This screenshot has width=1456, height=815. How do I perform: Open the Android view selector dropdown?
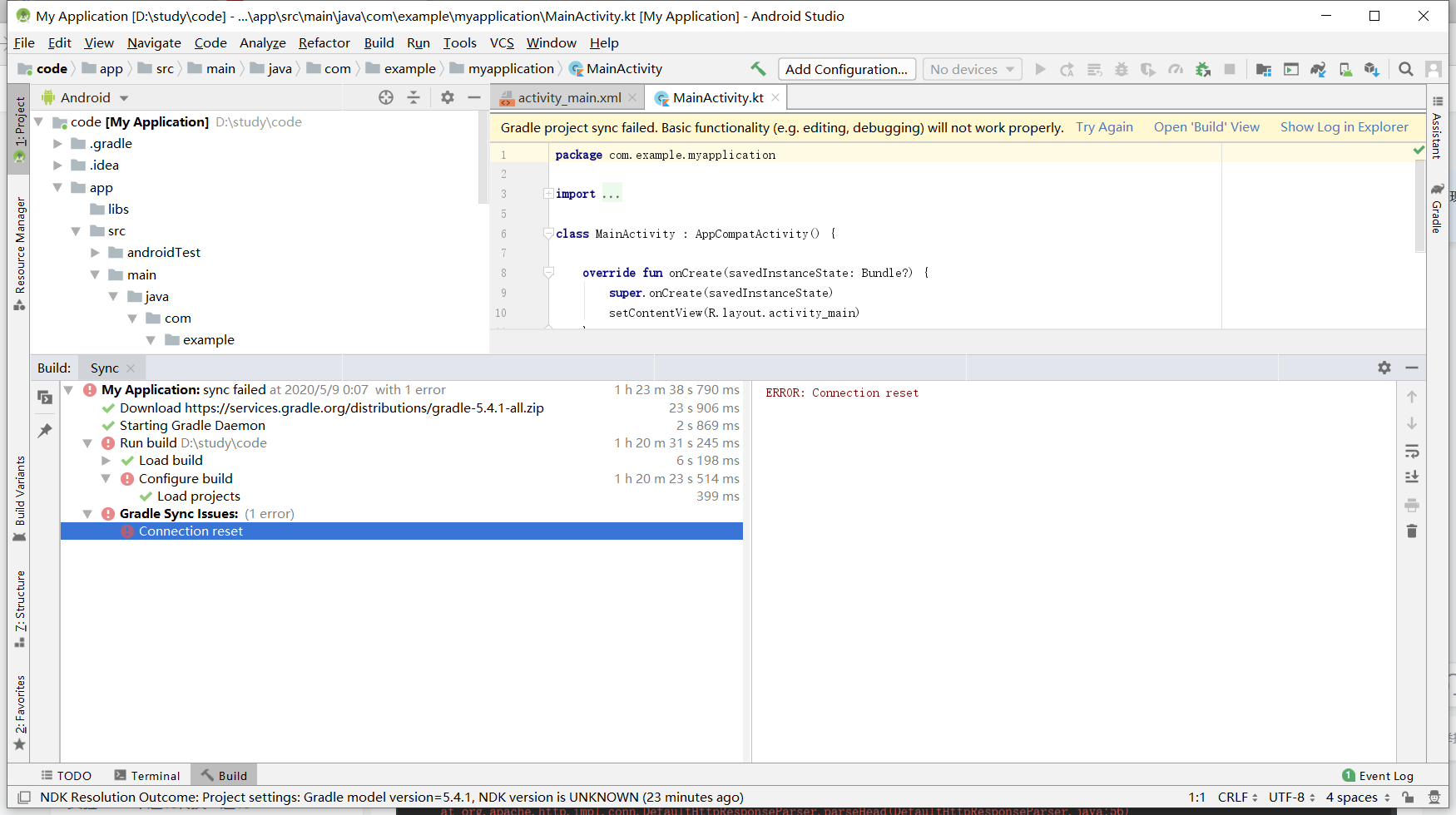pos(86,97)
